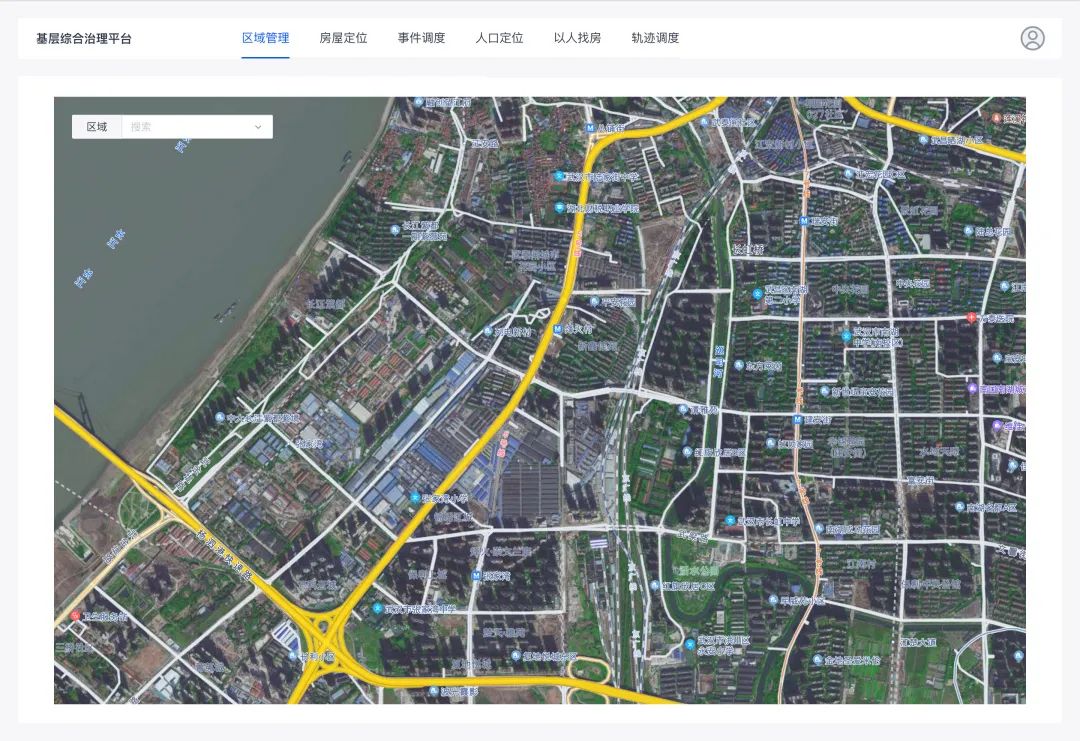Go to the 人口定位 tab
This screenshot has width=1080, height=741.
point(499,38)
